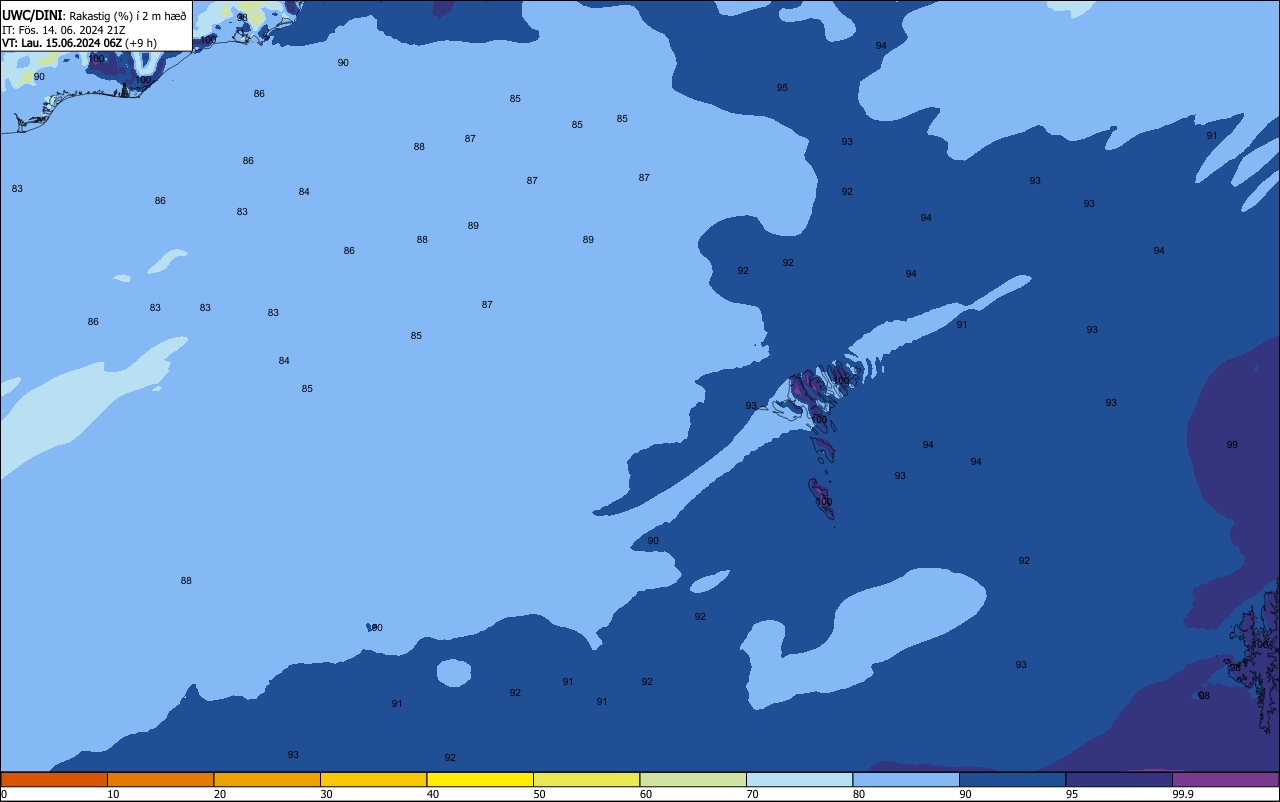
Task: Click the '99' humidity value on the map
Action: click(x=1232, y=444)
